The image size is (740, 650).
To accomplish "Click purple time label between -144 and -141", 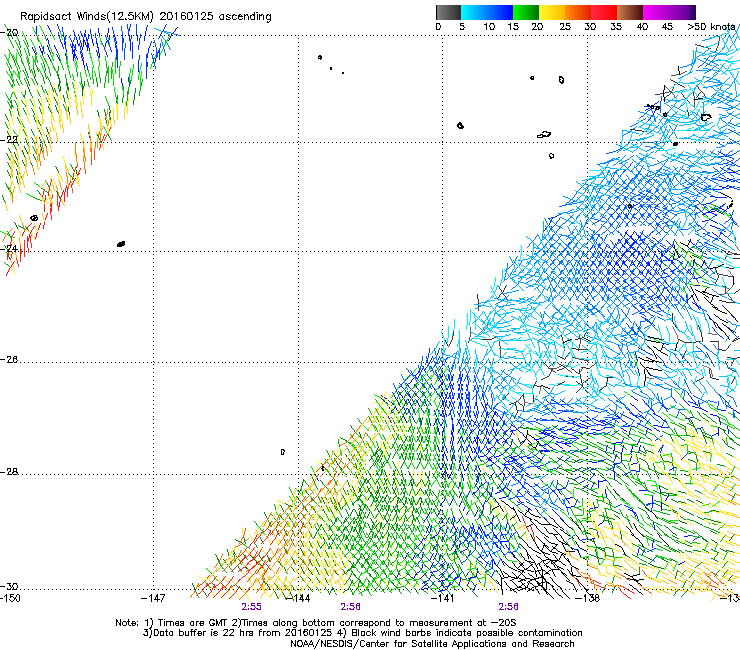I will [x=351, y=607].
